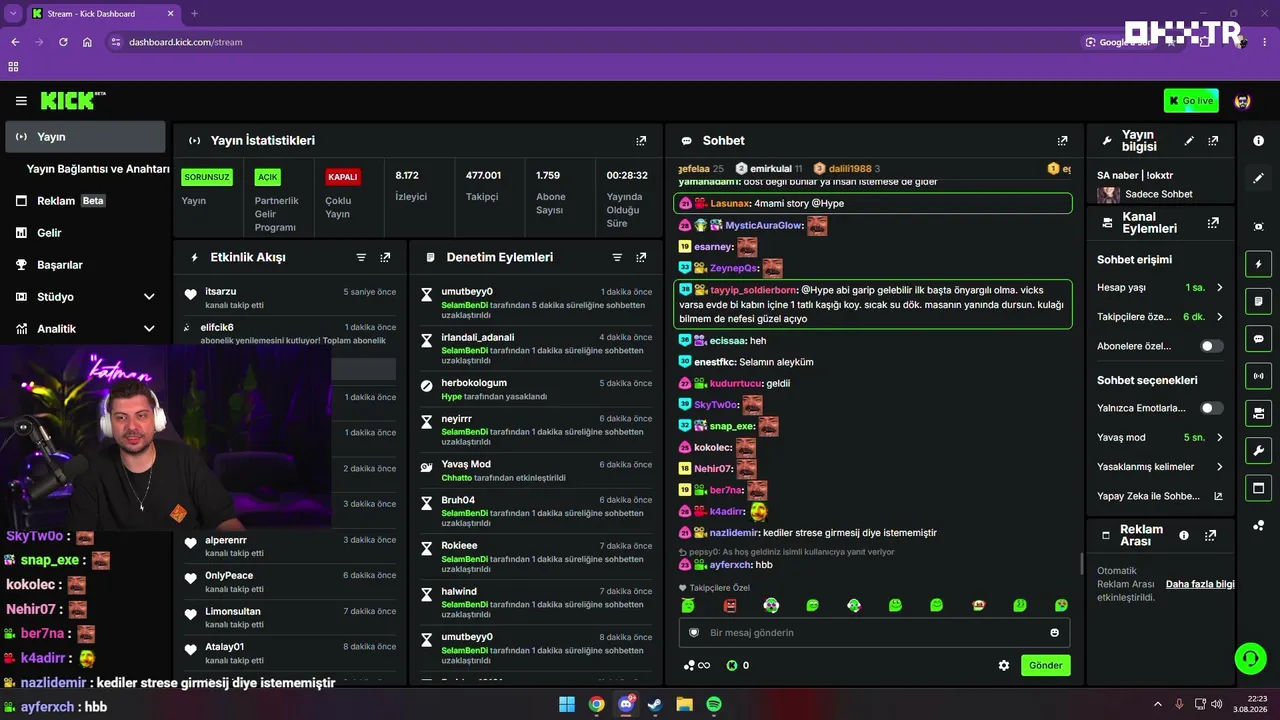Open chat settings gear icon
The height and width of the screenshot is (720, 1280).
pyautogui.click(x=1004, y=665)
